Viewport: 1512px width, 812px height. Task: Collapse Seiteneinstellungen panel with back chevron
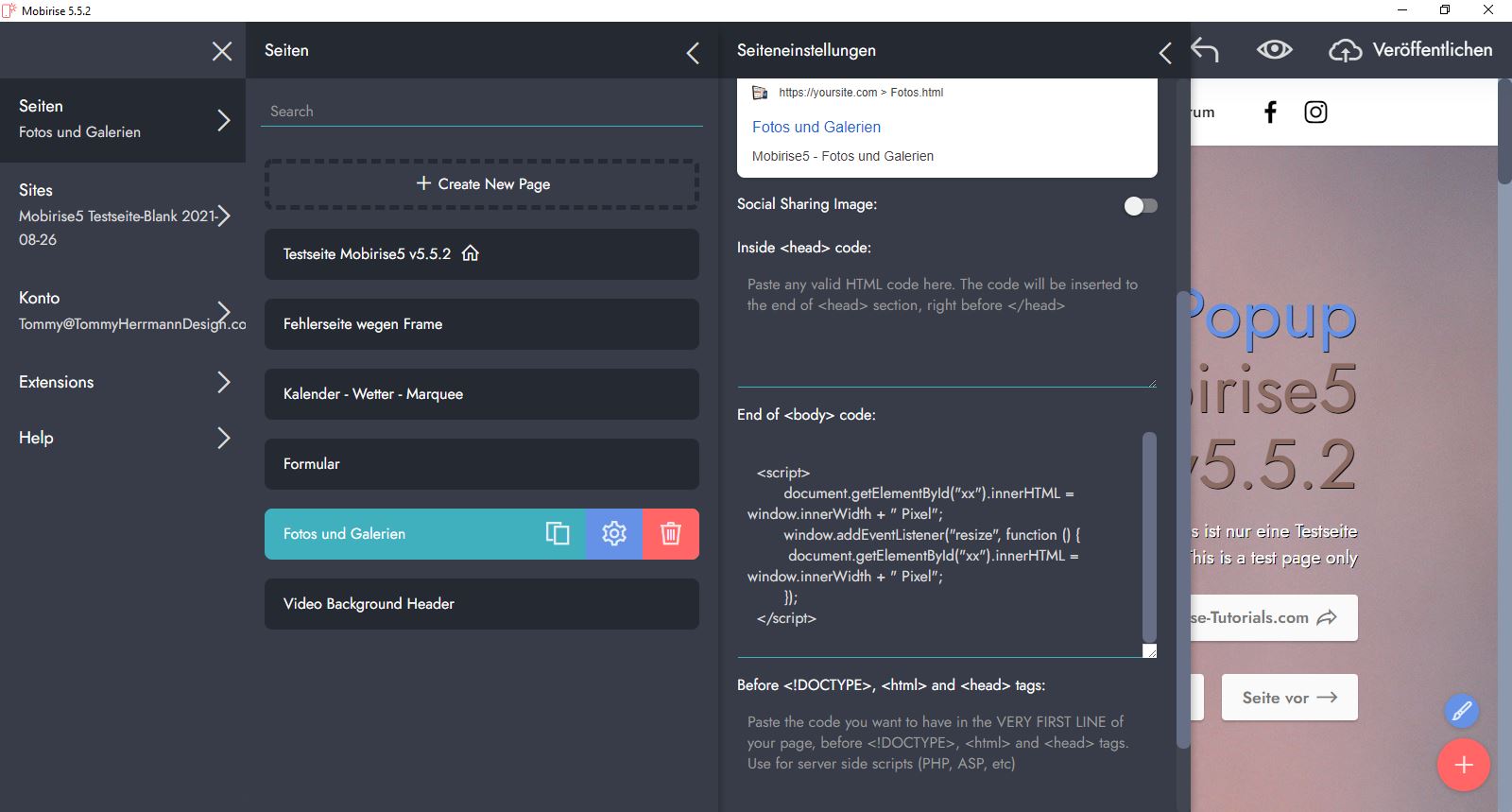(1165, 53)
